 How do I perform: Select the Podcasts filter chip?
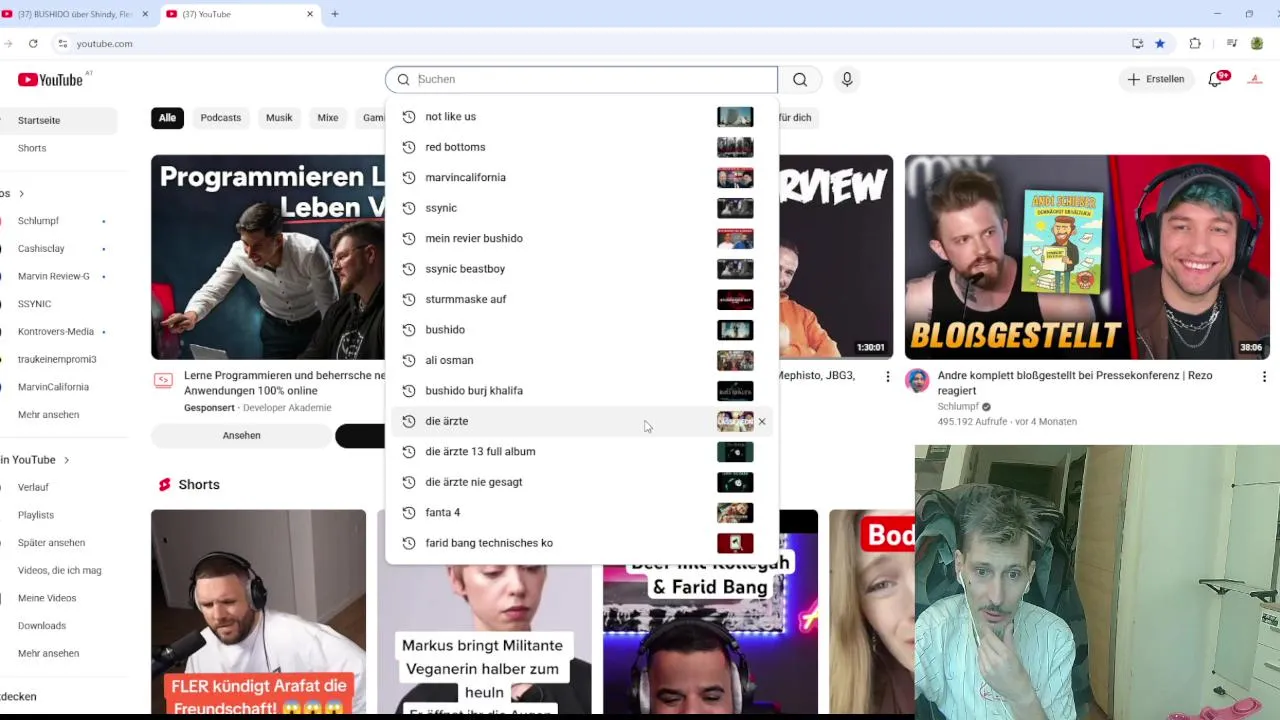tap(221, 118)
